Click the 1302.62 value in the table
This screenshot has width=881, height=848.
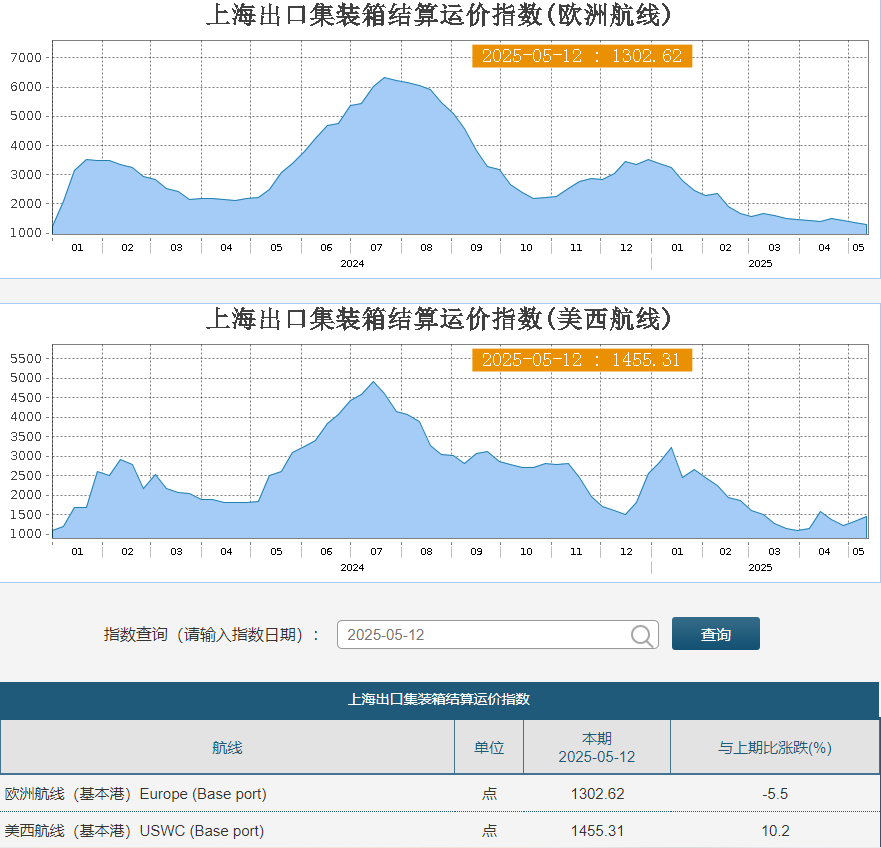pos(597,794)
